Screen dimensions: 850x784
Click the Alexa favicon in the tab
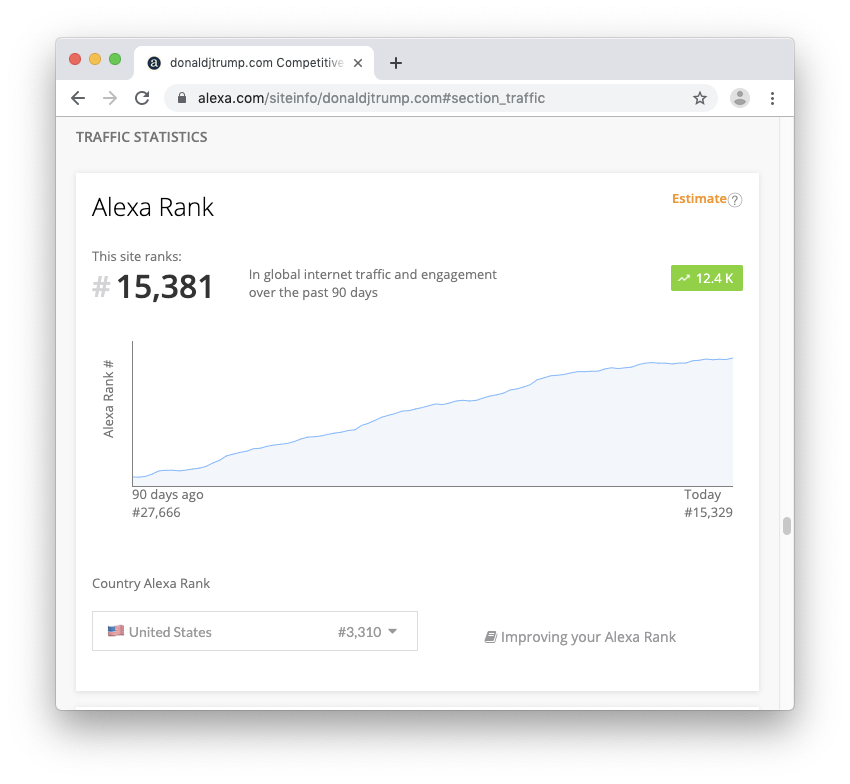154,63
